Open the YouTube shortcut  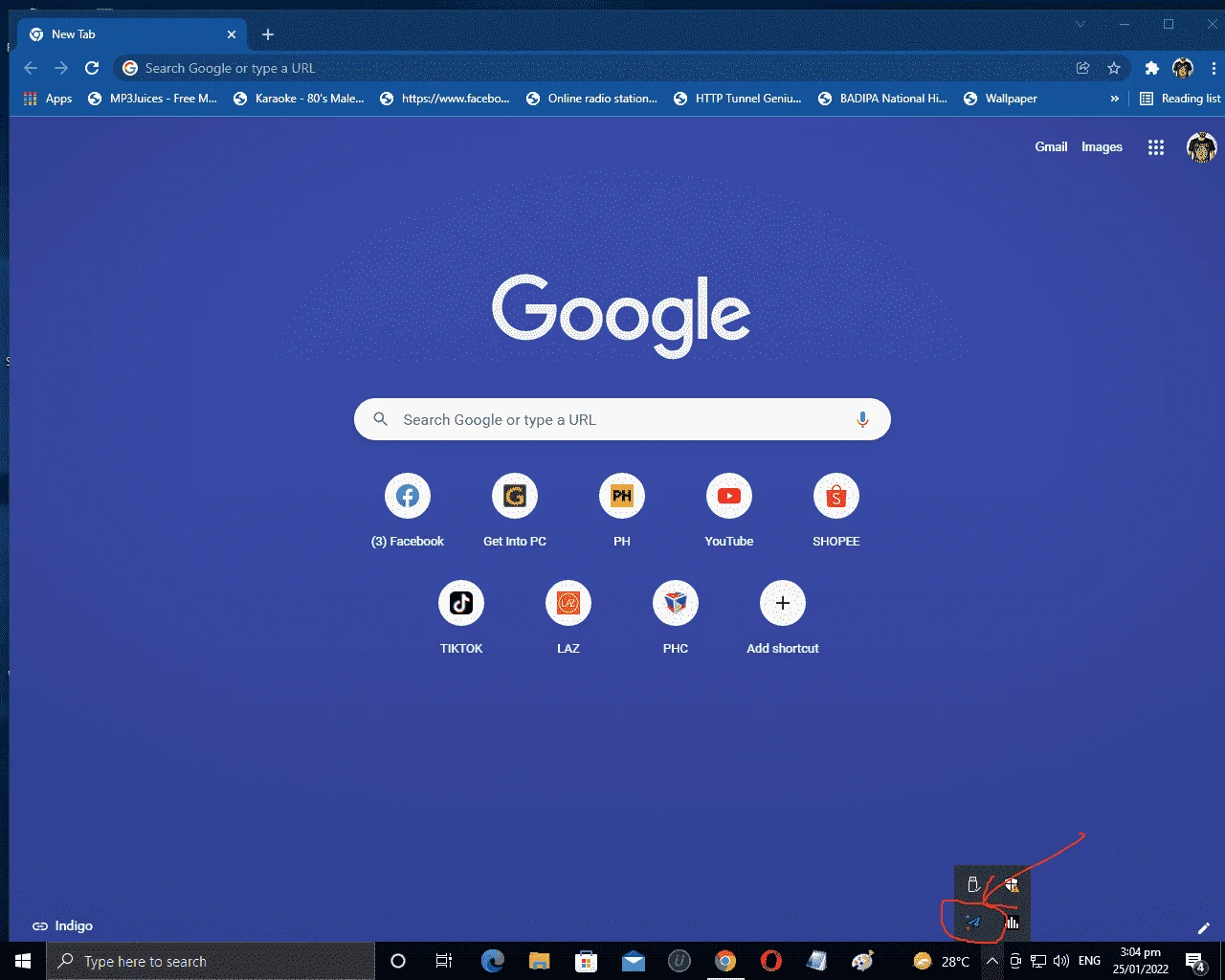729,511
